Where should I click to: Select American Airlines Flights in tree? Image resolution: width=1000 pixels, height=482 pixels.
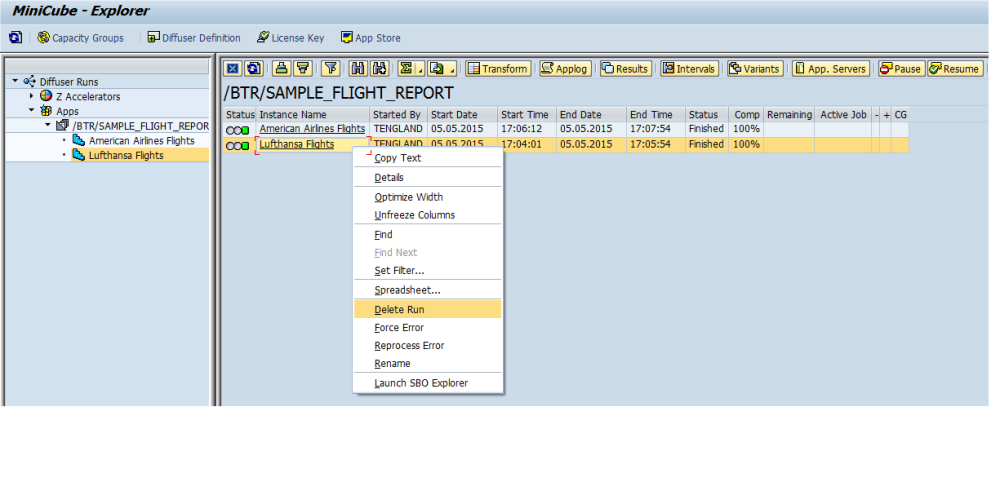(x=141, y=141)
